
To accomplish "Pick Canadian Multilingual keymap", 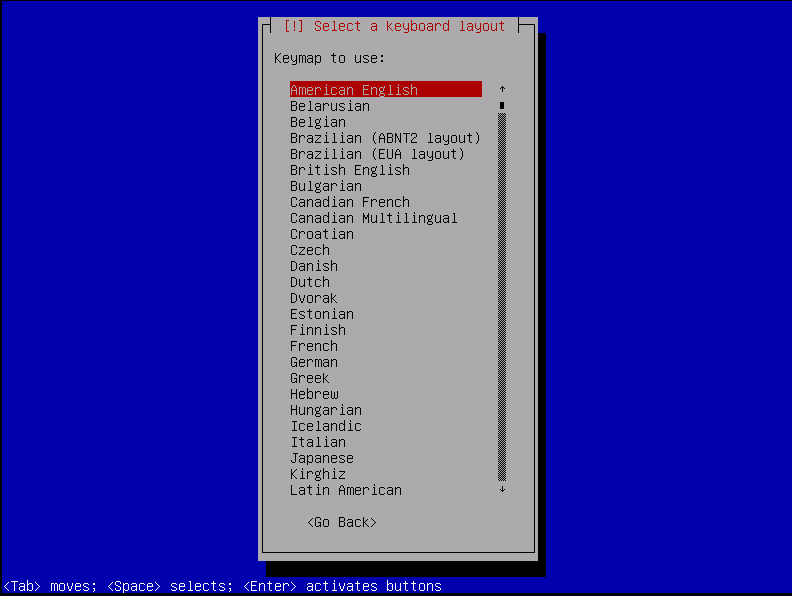I will tap(373, 218).
